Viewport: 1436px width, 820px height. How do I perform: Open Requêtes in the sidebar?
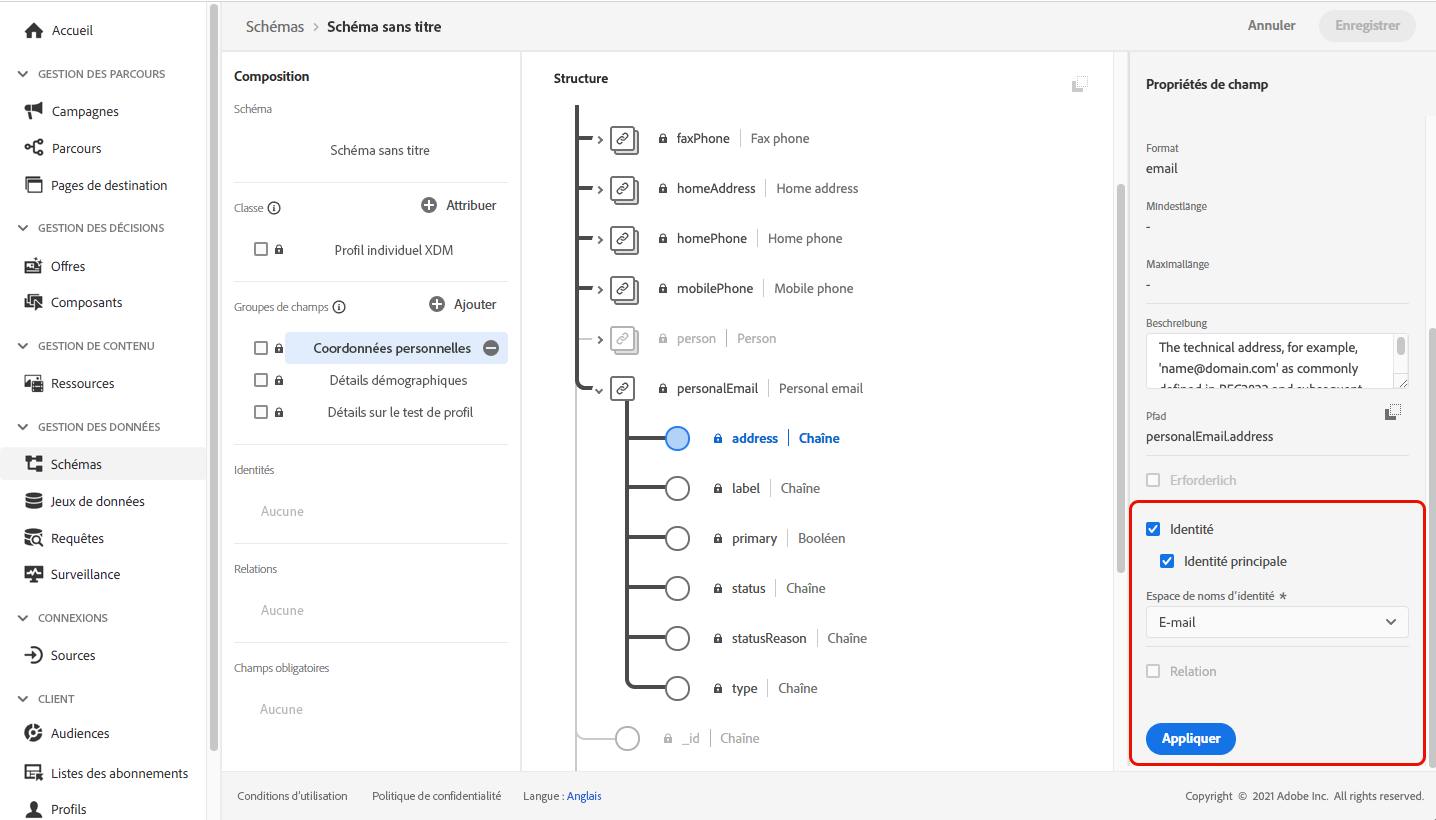point(77,538)
